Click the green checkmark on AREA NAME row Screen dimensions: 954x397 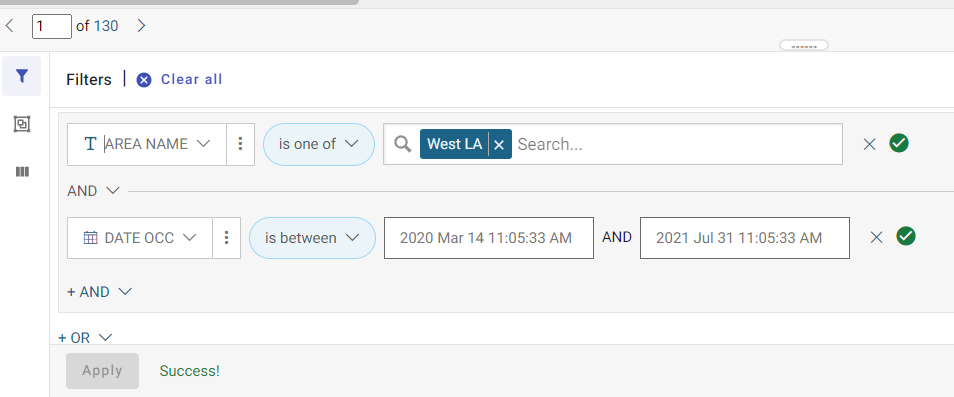click(899, 143)
